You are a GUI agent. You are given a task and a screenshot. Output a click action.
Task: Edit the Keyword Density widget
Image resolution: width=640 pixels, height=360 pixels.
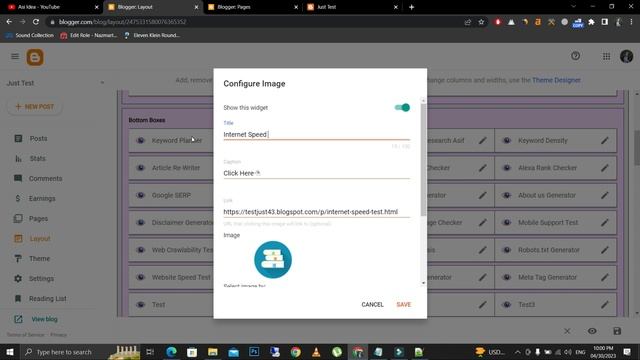pyautogui.click(x=604, y=140)
